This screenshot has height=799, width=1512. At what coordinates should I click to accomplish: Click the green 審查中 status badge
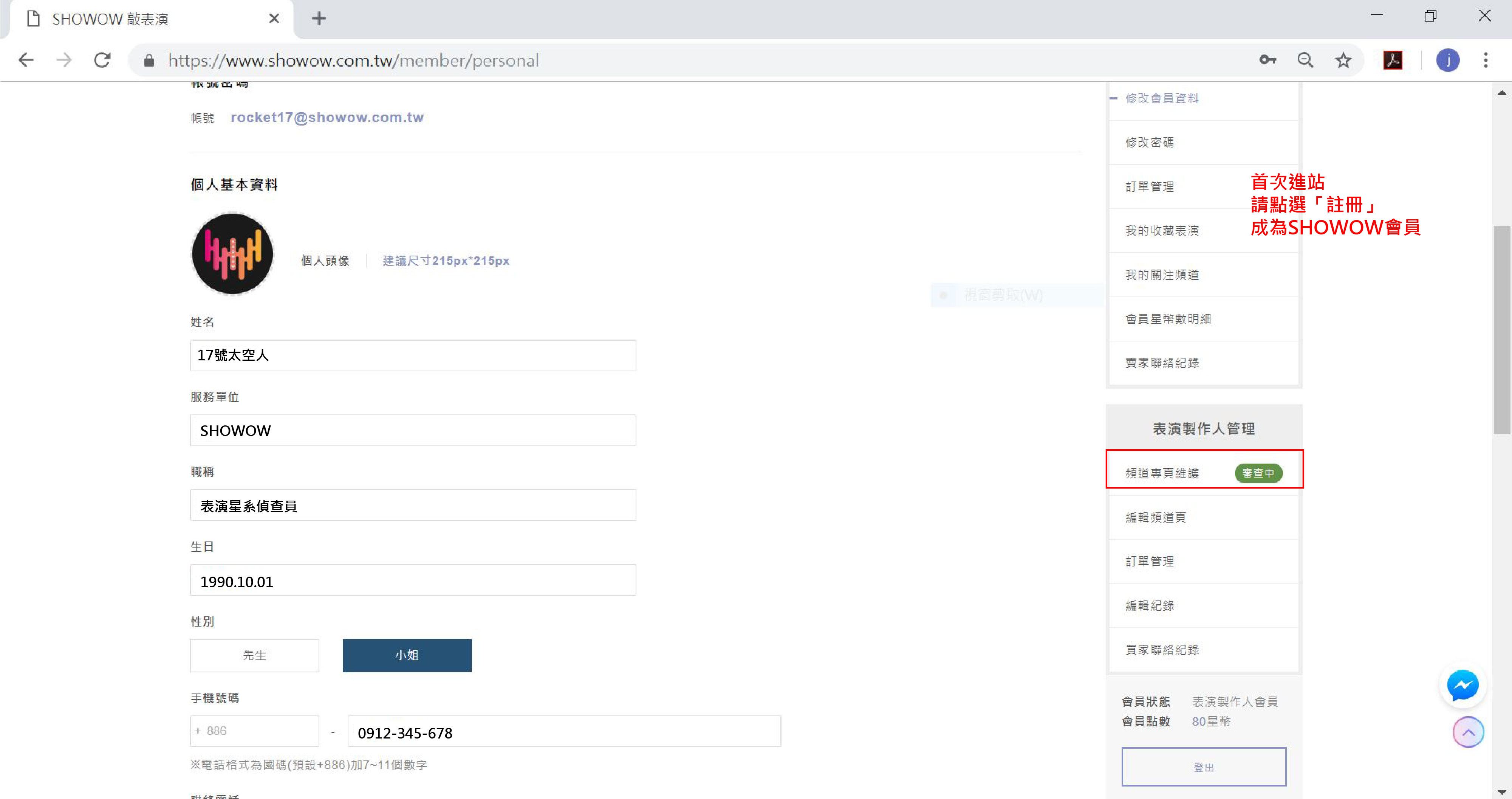[1258, 473]
